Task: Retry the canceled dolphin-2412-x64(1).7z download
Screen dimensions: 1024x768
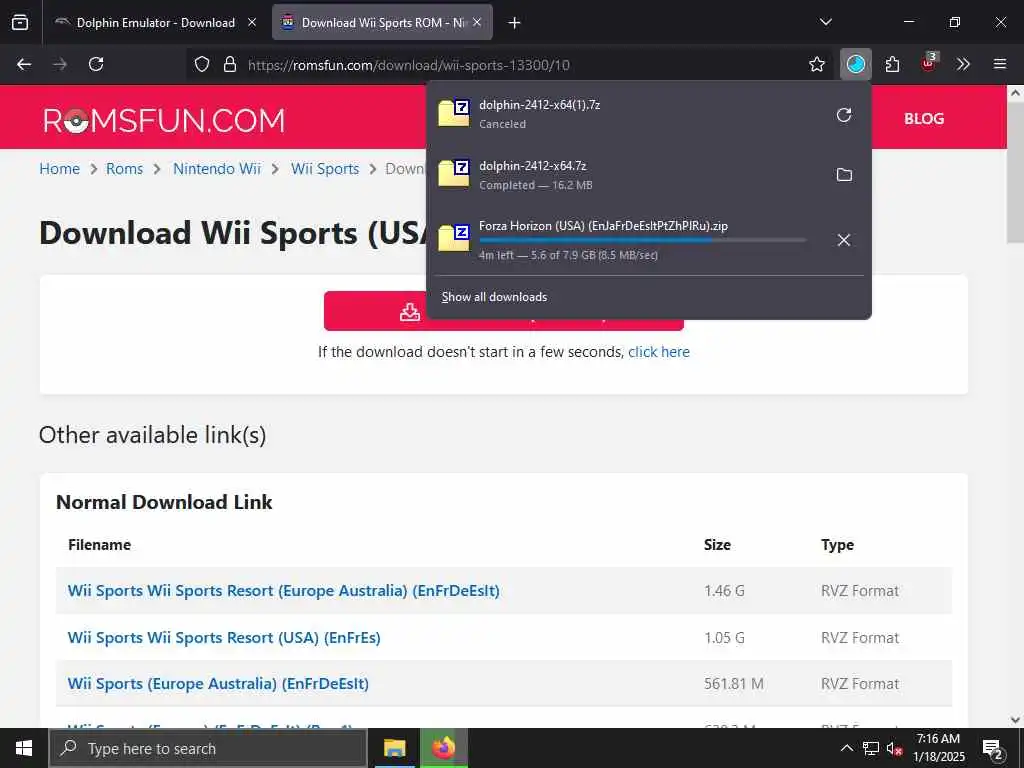Action: tap(844, 115)
